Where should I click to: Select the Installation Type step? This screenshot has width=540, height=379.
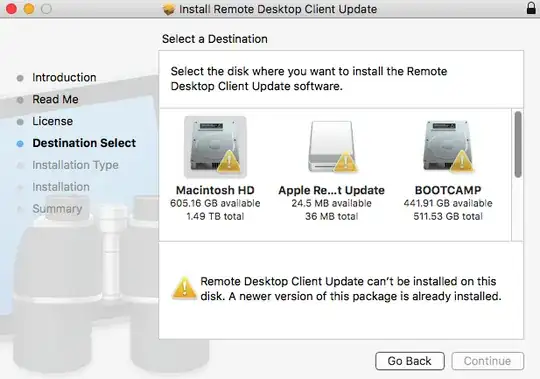pos(75,165)
